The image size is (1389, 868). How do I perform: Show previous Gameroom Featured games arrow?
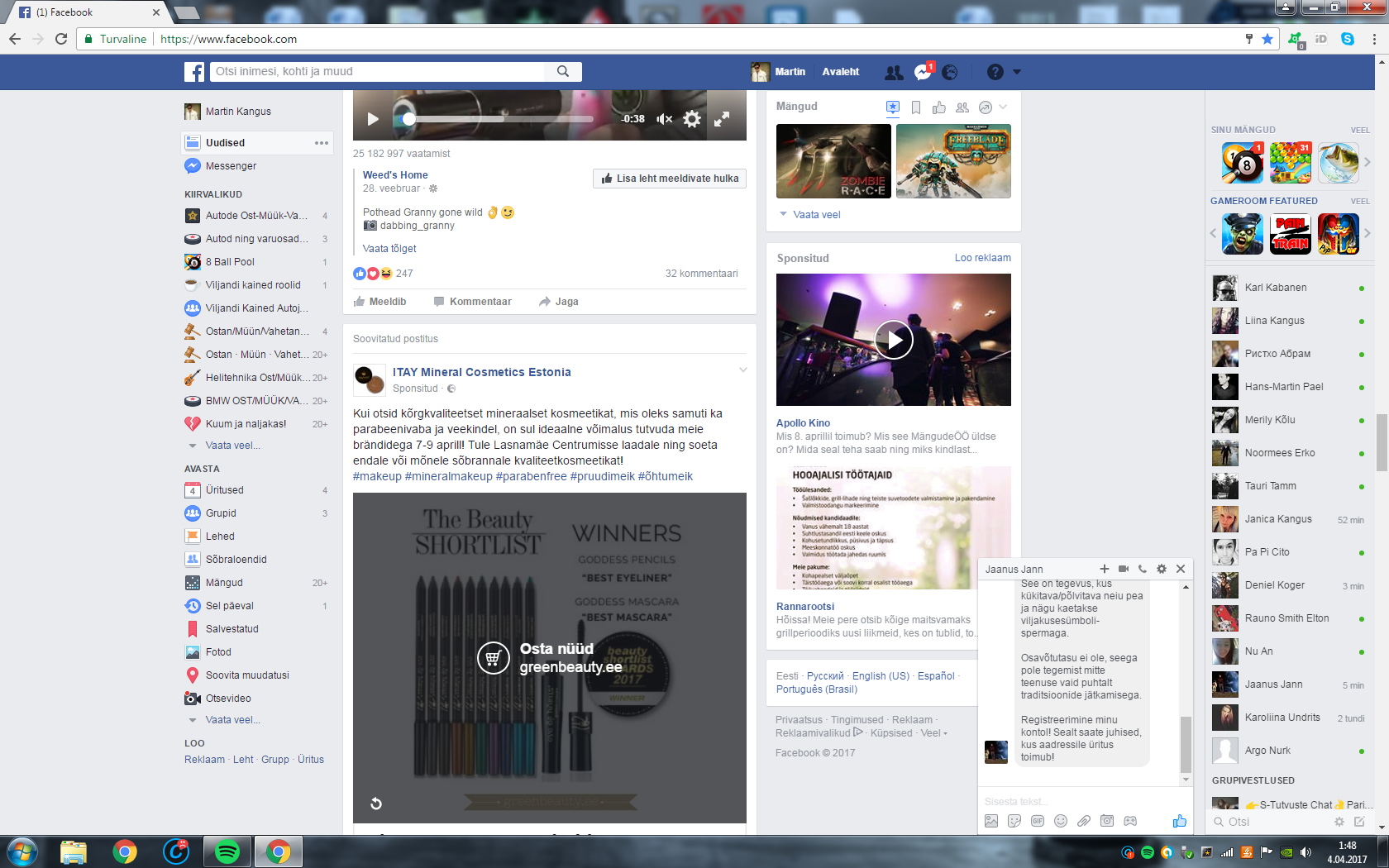point(1214,234)
